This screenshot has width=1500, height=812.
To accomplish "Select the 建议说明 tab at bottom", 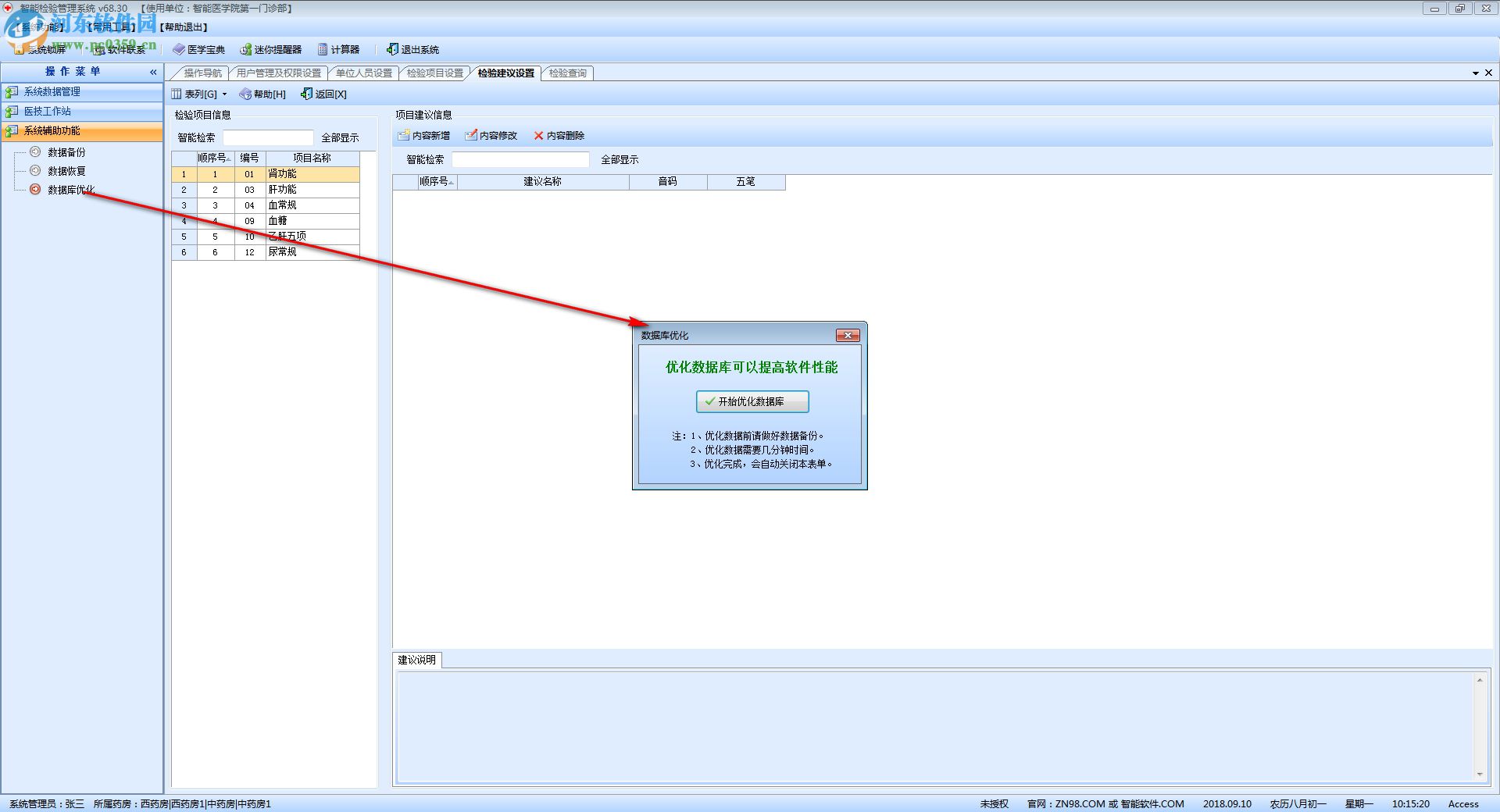I will (417, 661).
